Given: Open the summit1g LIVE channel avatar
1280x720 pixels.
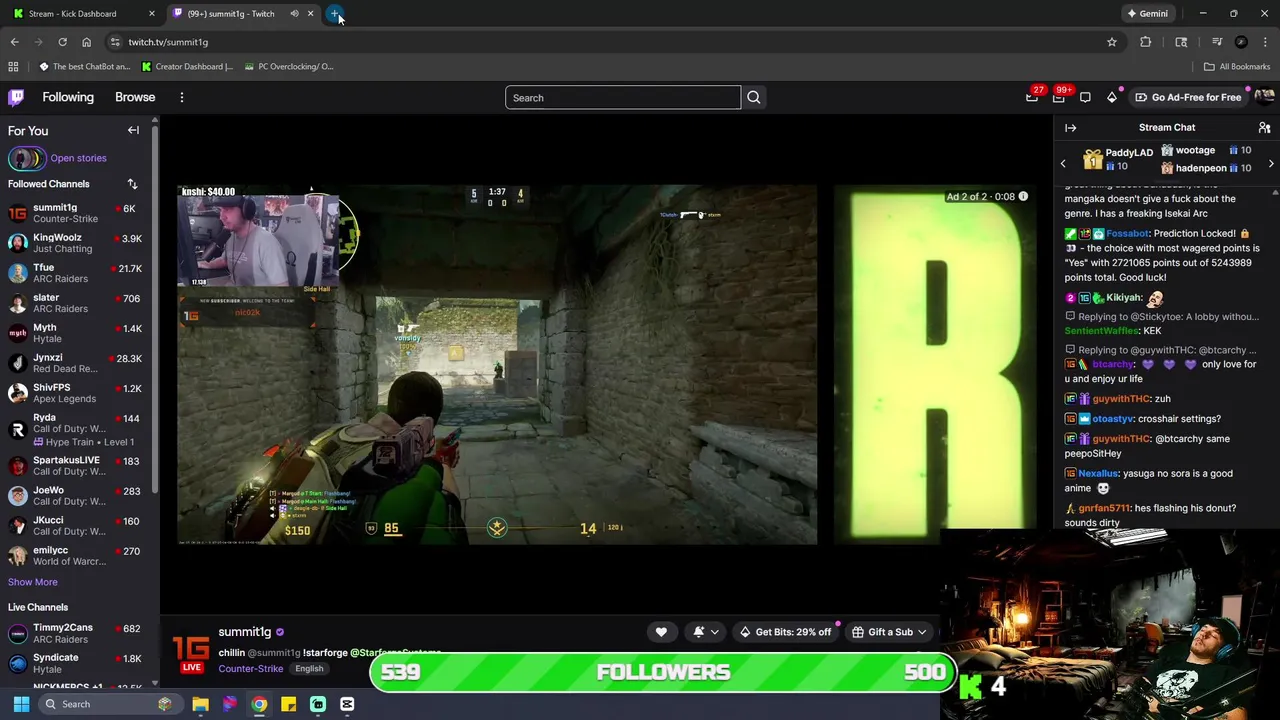Looking at the screenshot, I should click(191, 654).
